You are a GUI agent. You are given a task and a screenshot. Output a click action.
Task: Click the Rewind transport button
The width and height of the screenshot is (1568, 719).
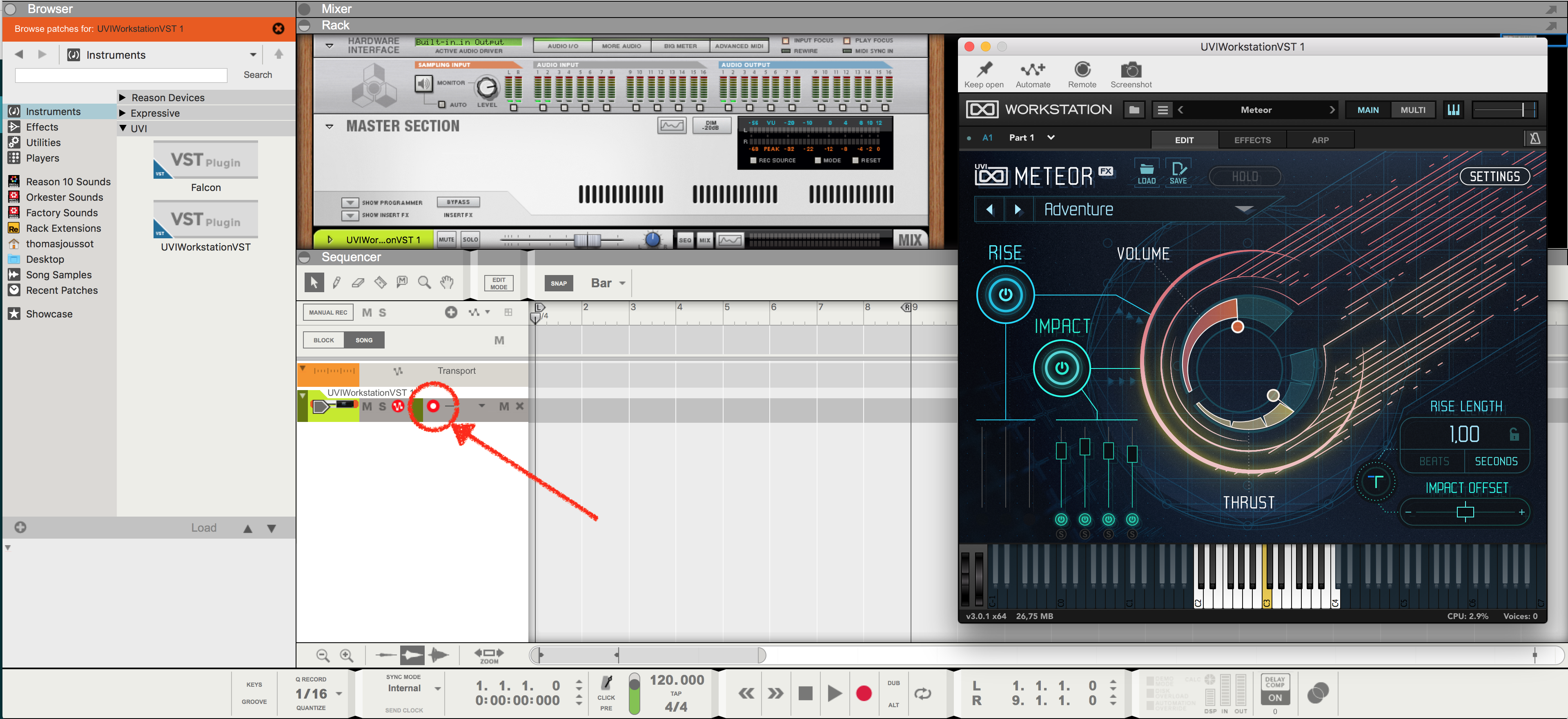tap(746, 693)
